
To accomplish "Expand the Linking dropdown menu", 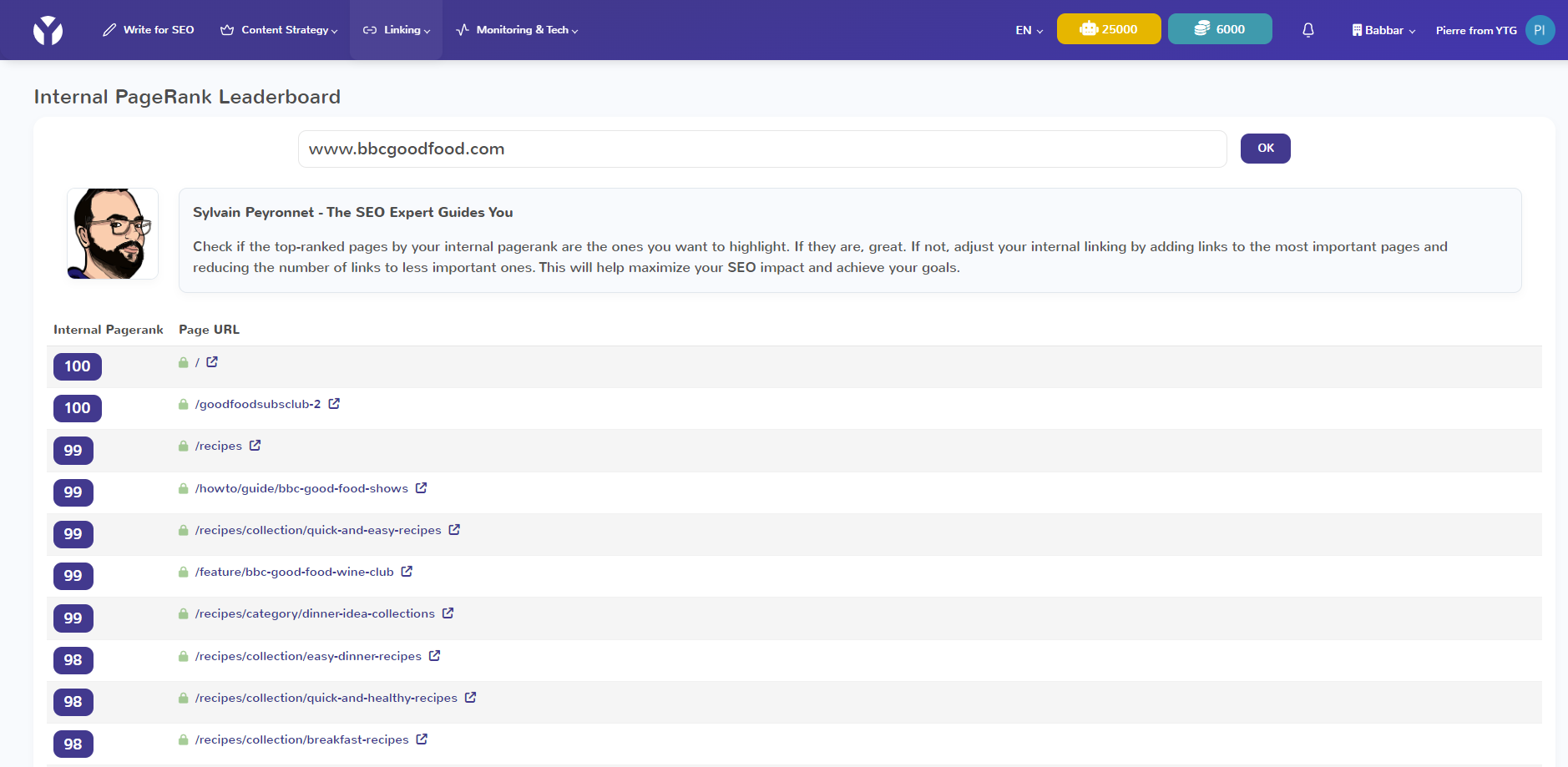I will pos(397,30).
